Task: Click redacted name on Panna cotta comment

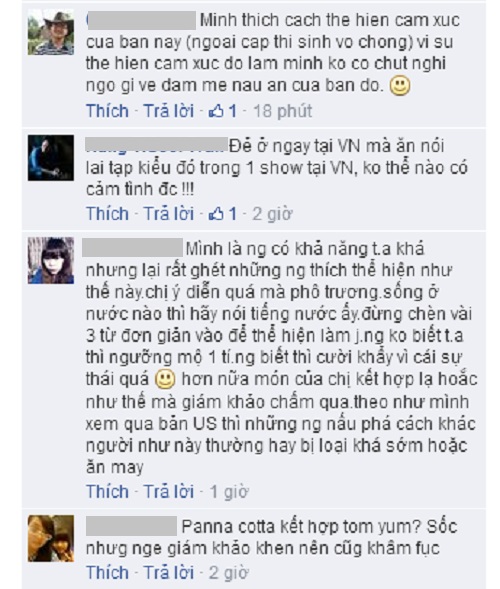Action: click(x=131, y=526)
